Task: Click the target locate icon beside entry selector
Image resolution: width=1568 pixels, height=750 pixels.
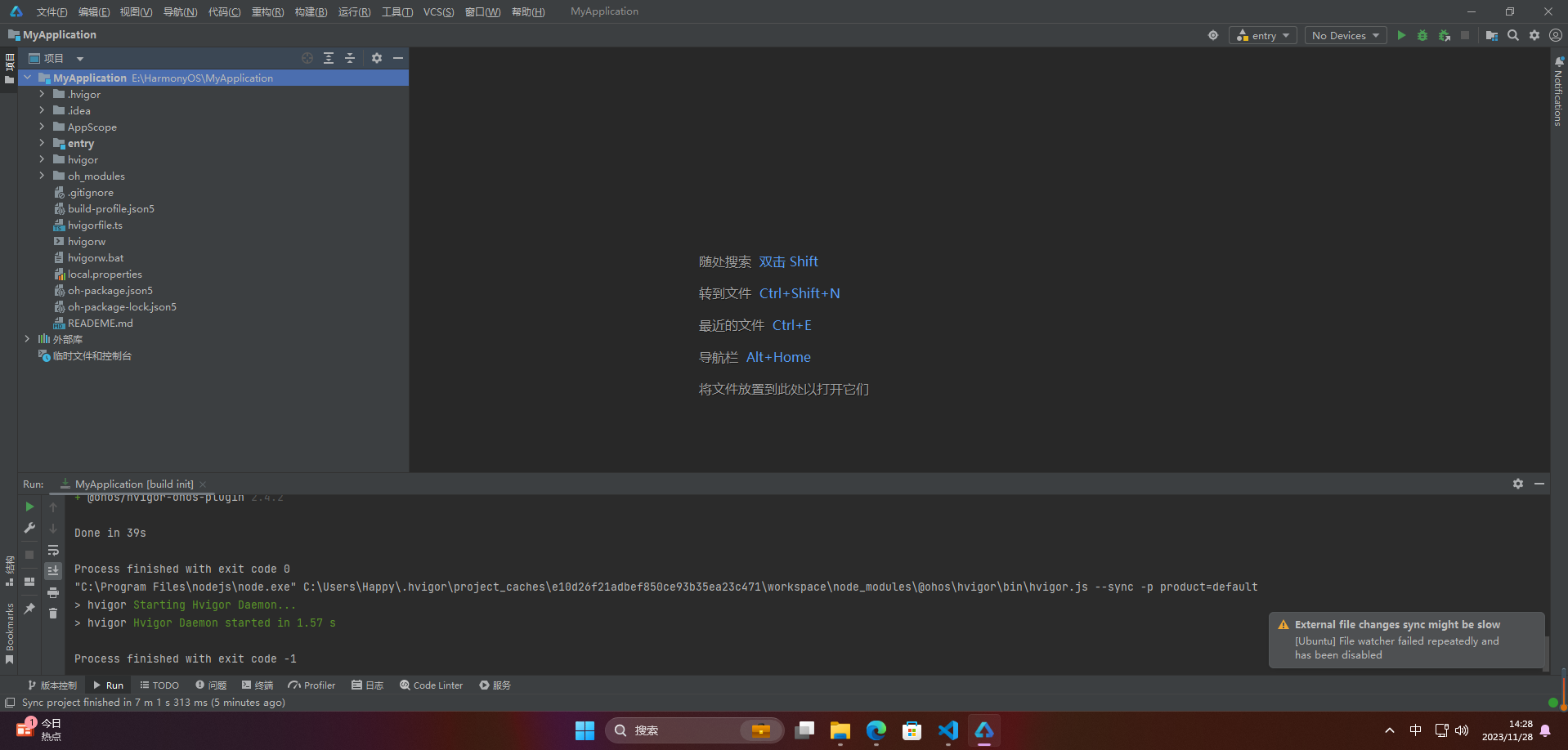Action: point(1213,35)
